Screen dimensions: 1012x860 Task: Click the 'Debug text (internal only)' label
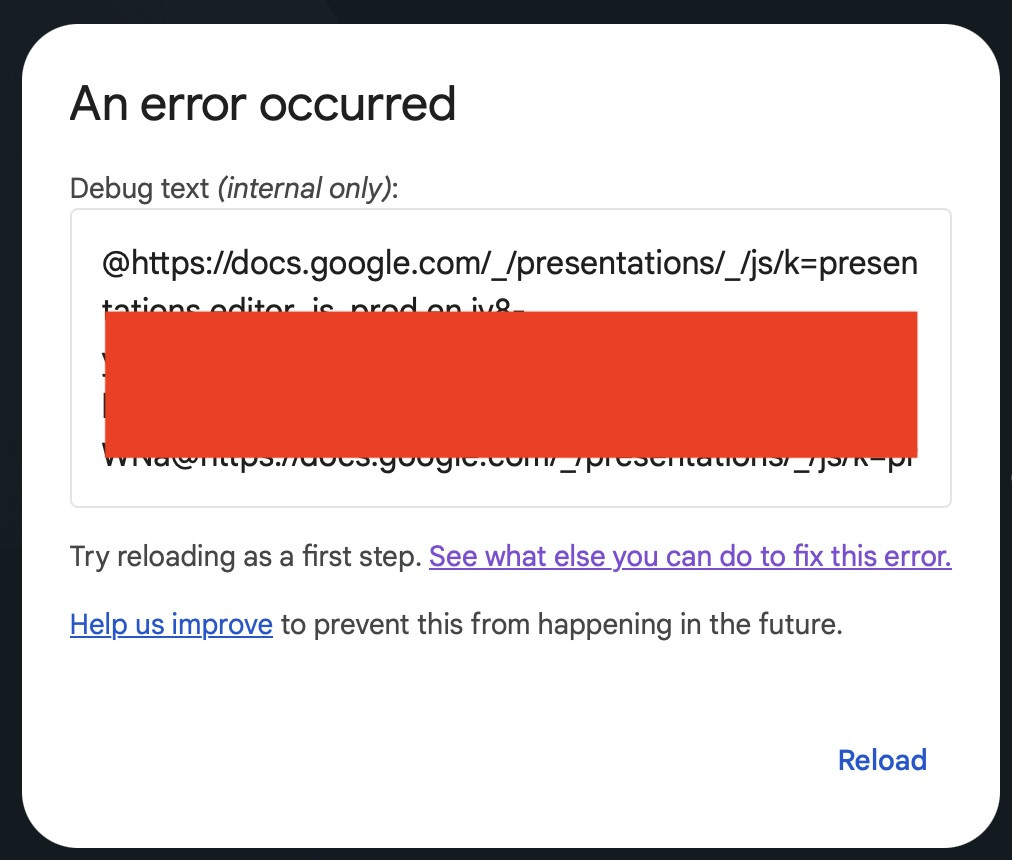230,188
